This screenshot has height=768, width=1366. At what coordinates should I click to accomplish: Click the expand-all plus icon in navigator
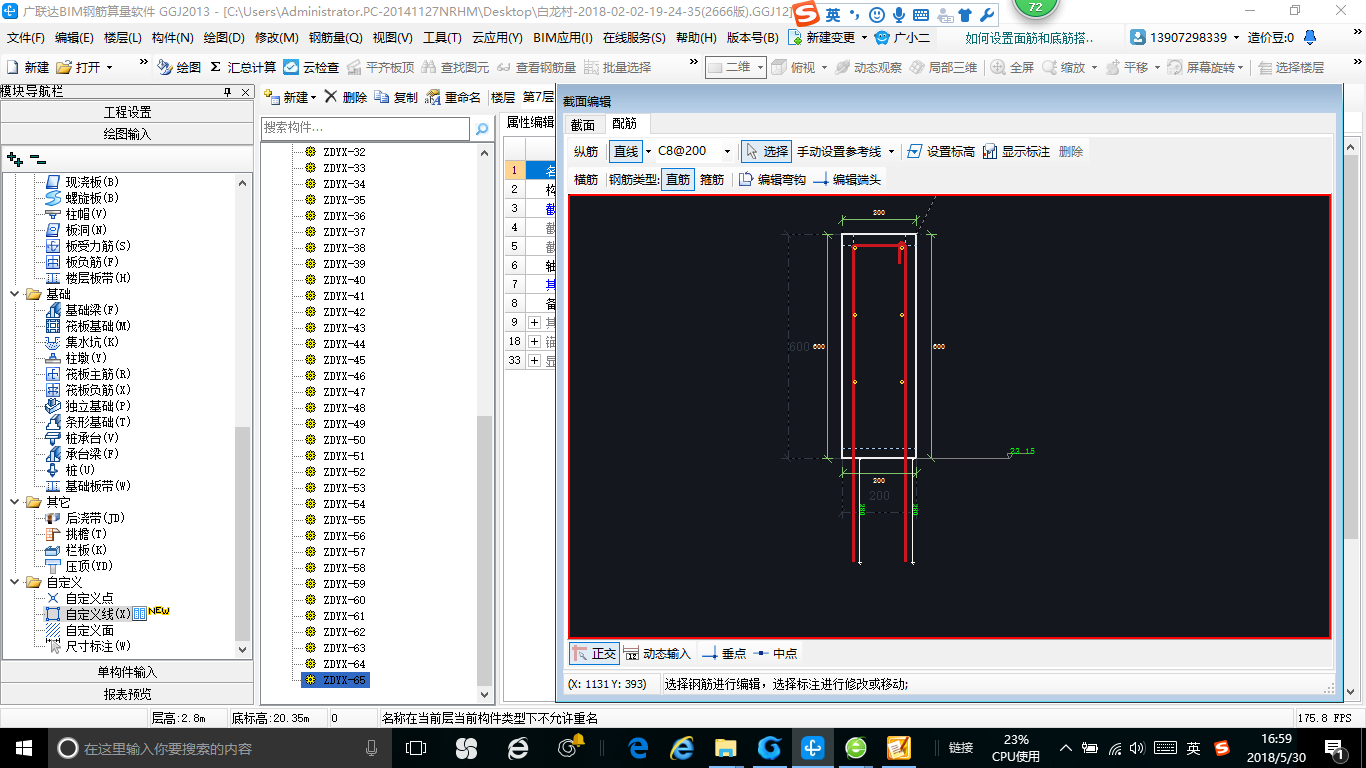point(15,158)
